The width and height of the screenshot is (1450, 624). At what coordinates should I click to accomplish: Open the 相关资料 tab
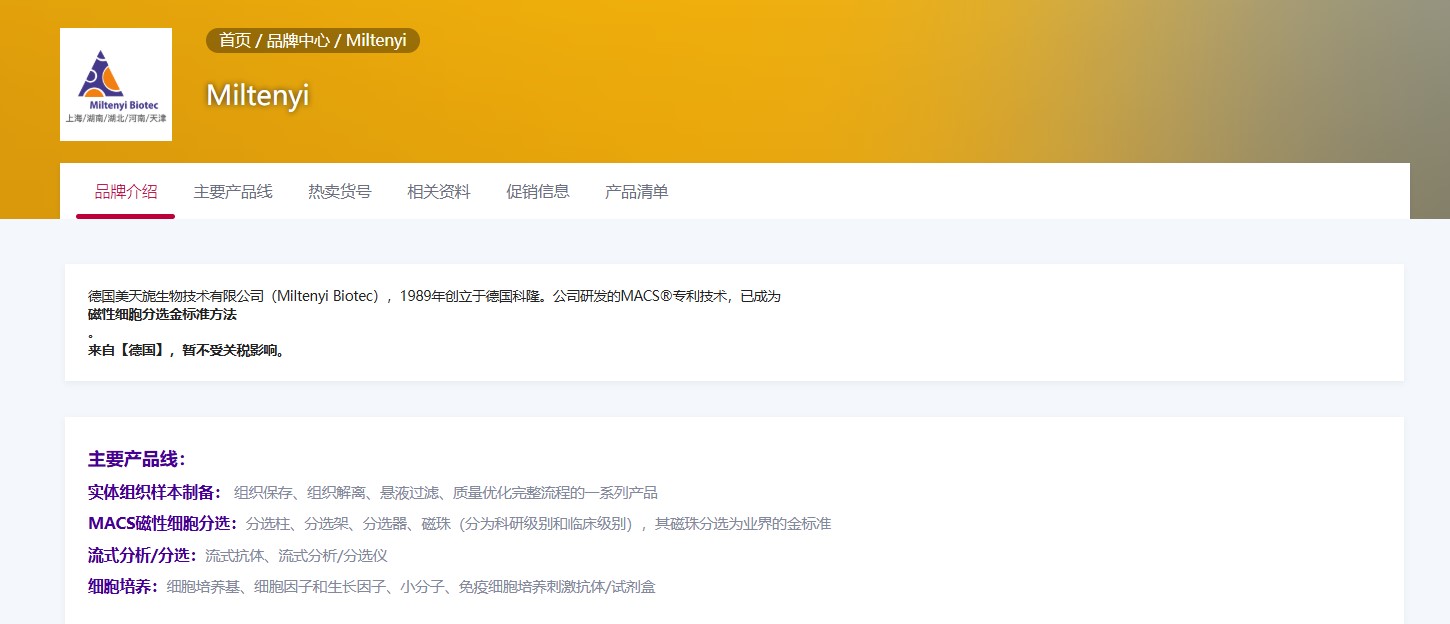tap(438, 191)
